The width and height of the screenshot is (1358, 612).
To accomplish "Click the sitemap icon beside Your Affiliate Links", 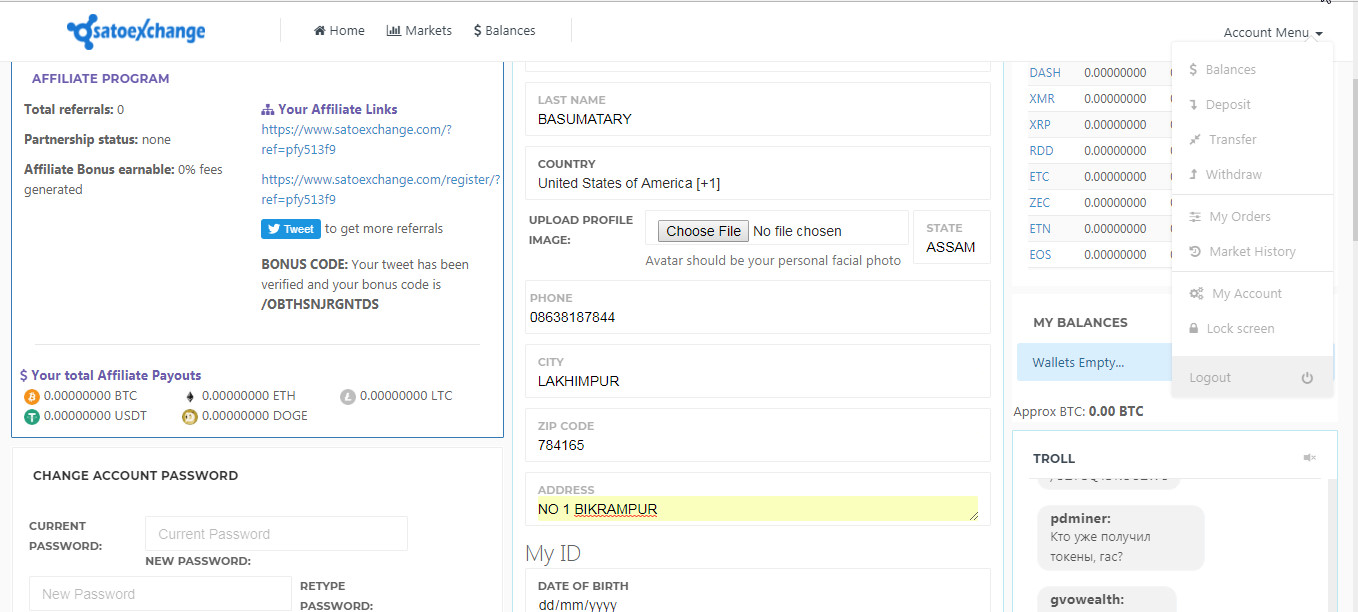I will pyautogui.click(x=267, y=110).
